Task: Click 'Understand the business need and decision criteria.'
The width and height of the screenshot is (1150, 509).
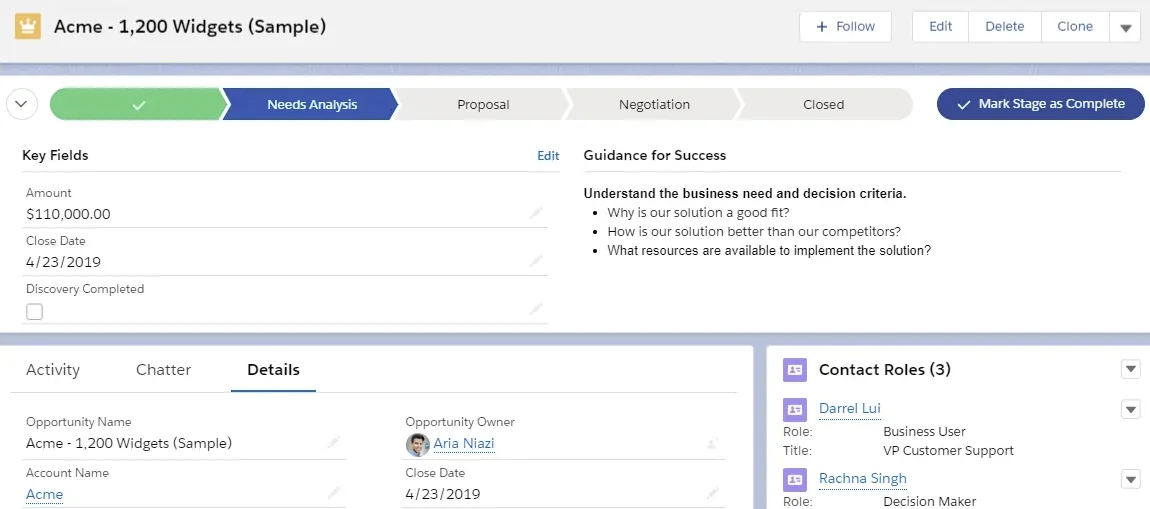Action: (745, 194)
